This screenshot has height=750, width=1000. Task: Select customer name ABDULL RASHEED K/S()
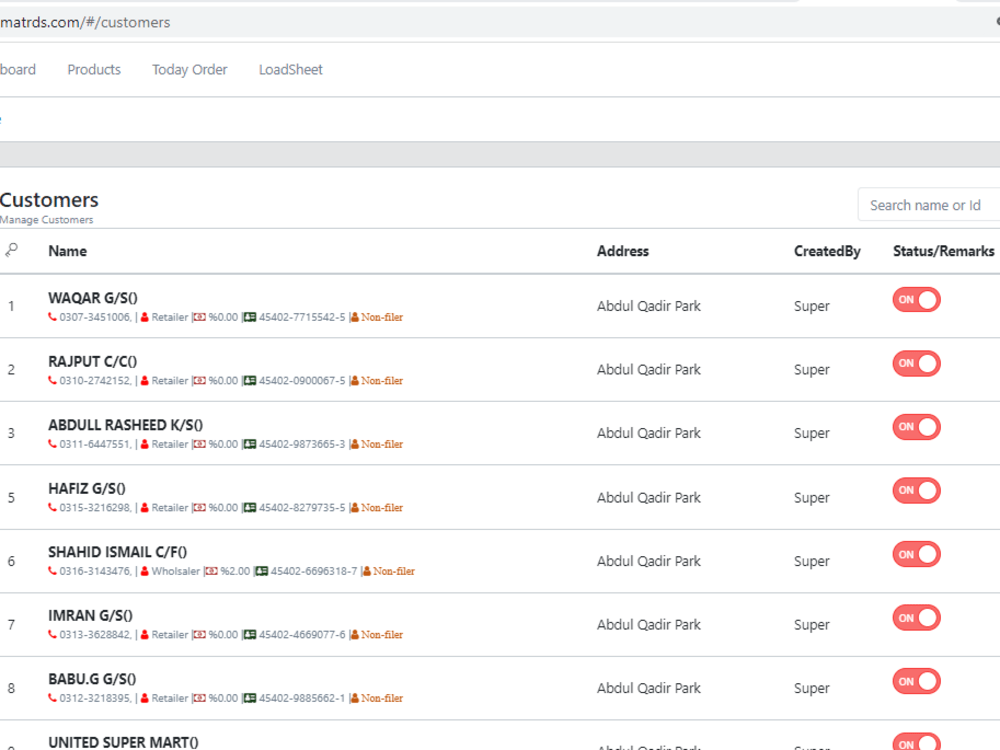pyautogui.click(x=126, y=425)
